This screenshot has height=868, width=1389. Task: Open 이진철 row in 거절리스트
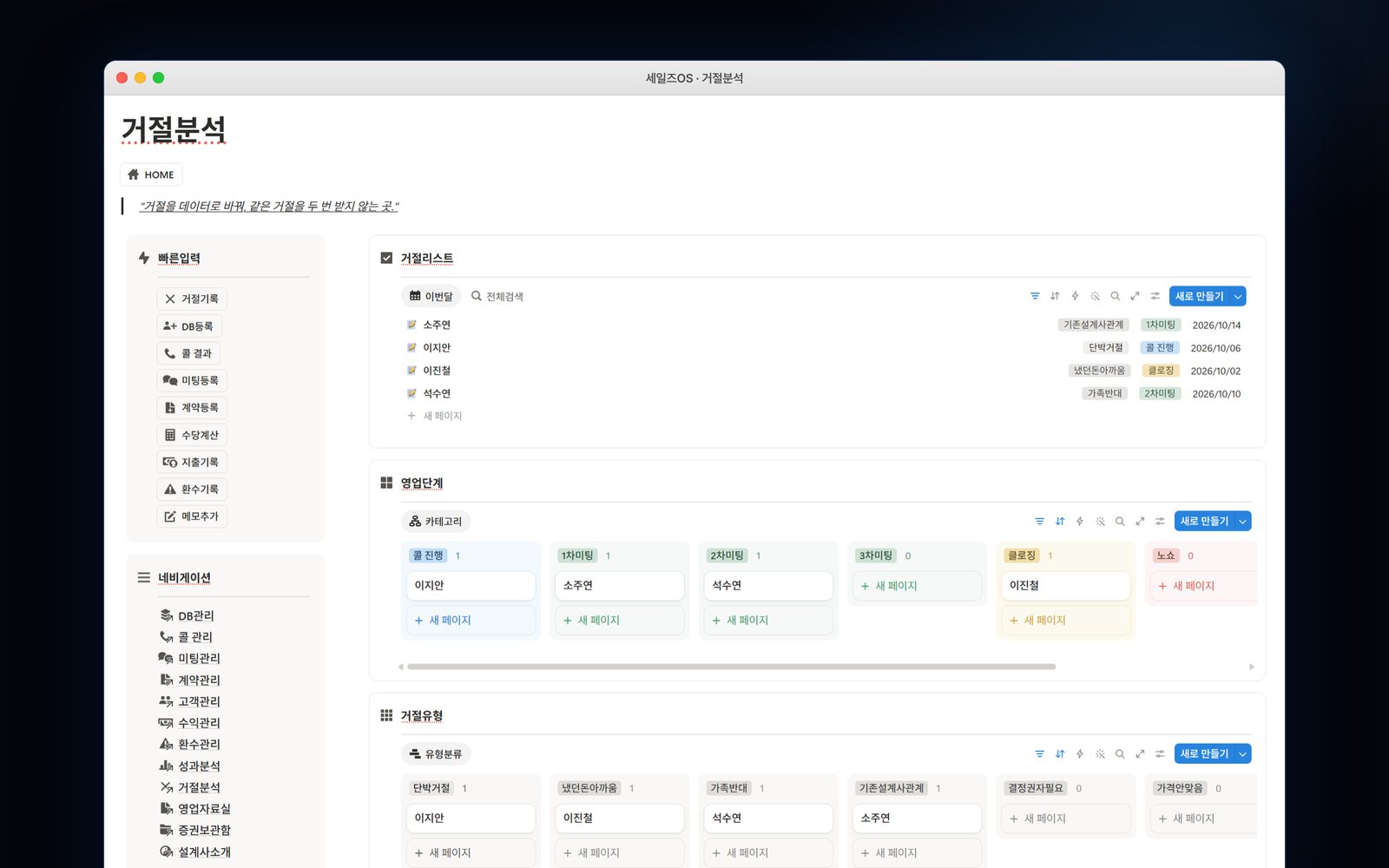(824, 371)
